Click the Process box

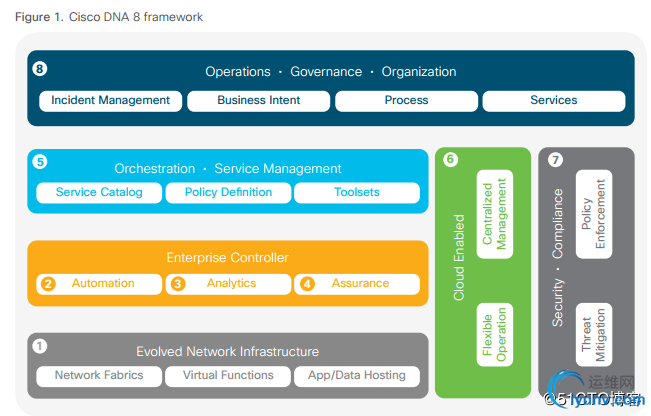coord(406,101)
